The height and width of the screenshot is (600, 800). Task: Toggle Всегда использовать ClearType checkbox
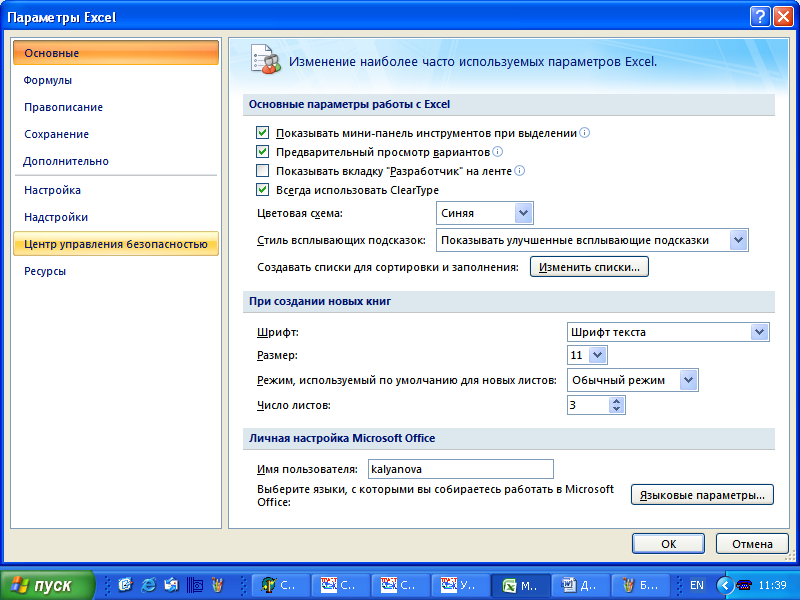262,190
